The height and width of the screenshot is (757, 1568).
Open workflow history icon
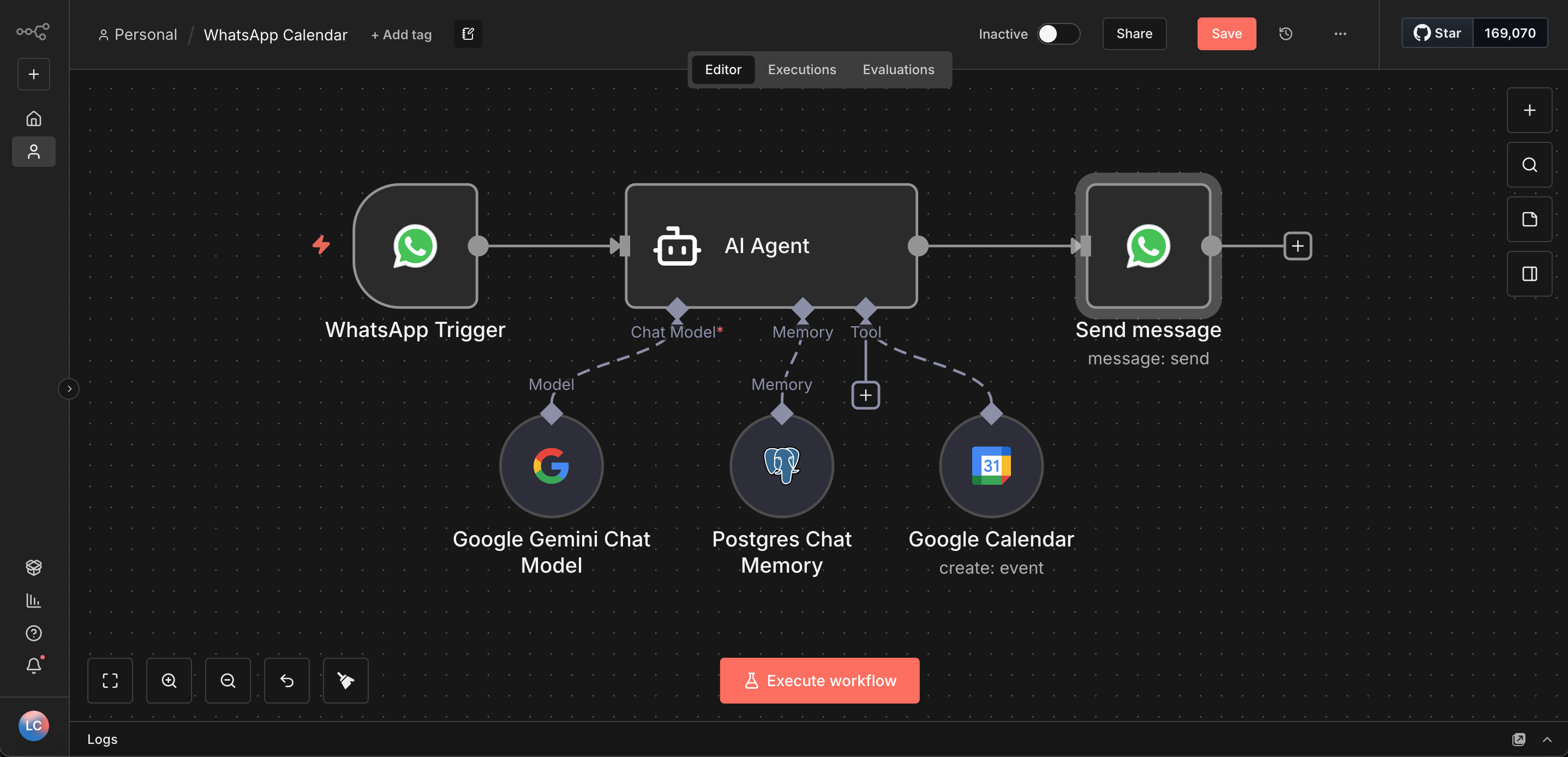(x=1285, y=34)
